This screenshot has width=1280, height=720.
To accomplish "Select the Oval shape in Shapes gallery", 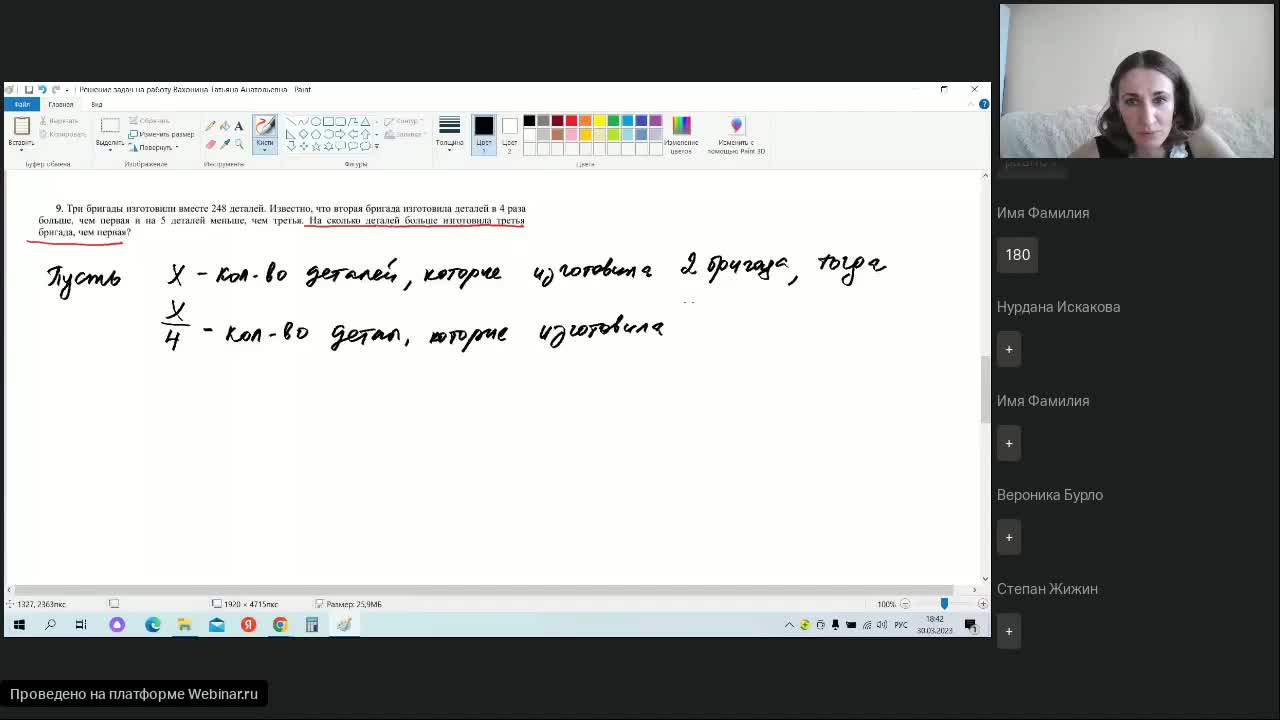I will 316,121.
